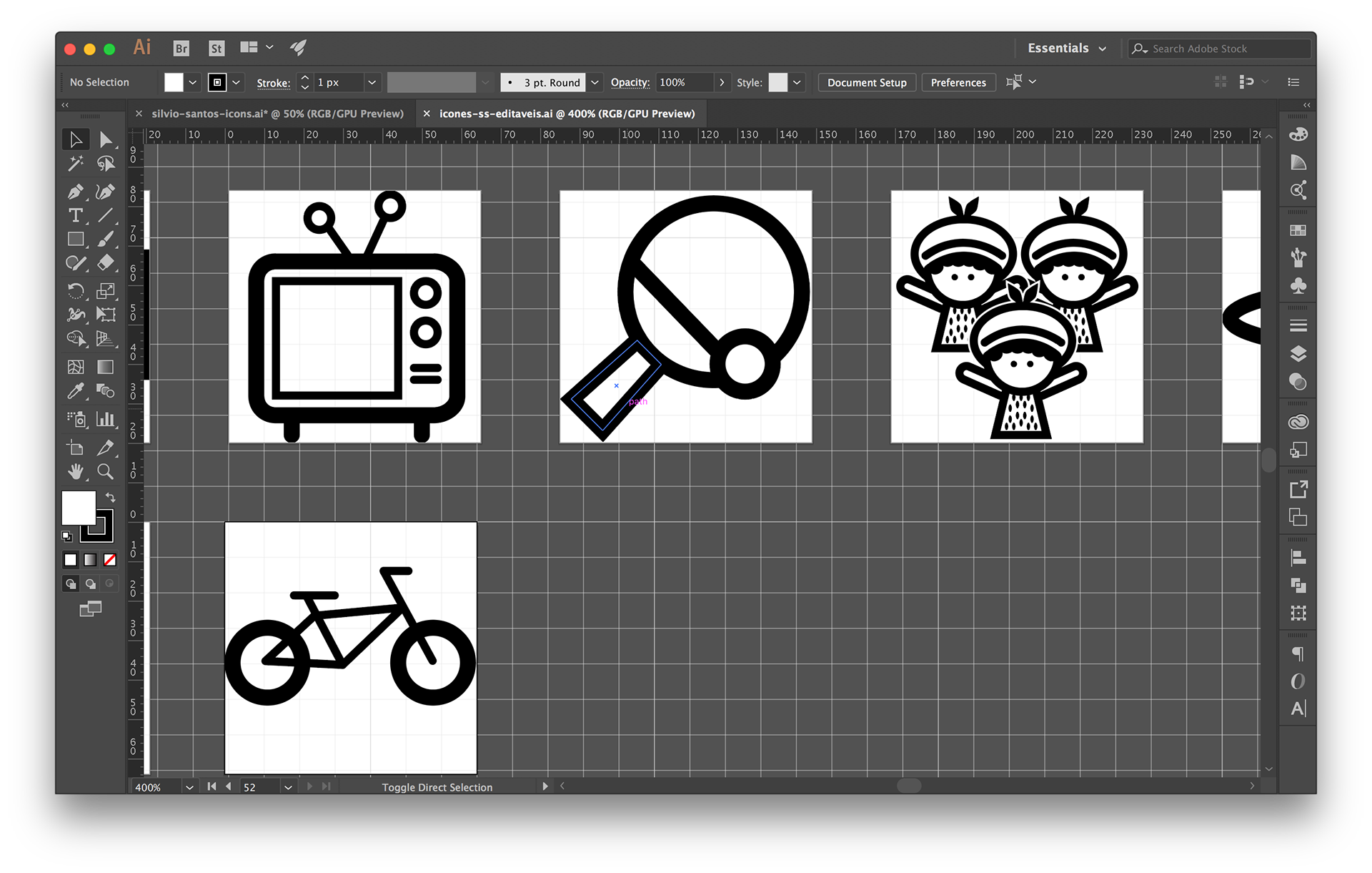This screenshot has height=873, width=1372.
Task: Select the Blend tool
Action: [106, 390]
